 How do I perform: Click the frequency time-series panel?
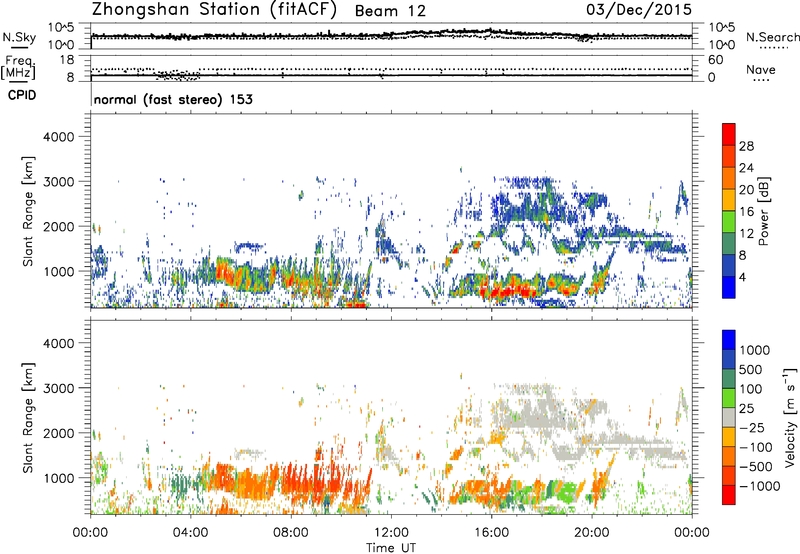pyautogui.click(x=391, y=68)
